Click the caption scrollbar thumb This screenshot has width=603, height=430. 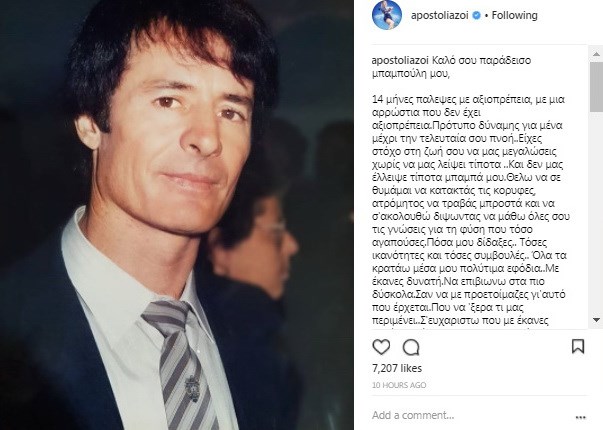click(x=596, y=87)
